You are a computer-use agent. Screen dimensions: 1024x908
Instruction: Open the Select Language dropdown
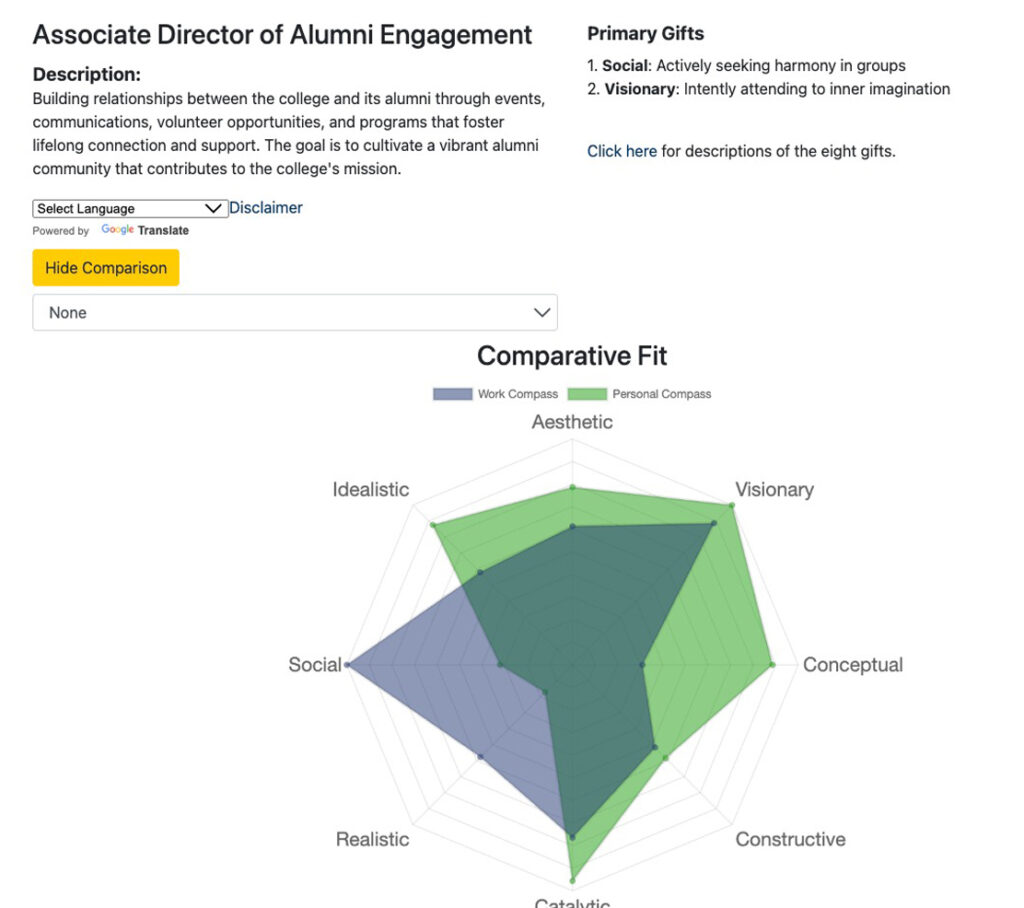click(x=130, y=209)
